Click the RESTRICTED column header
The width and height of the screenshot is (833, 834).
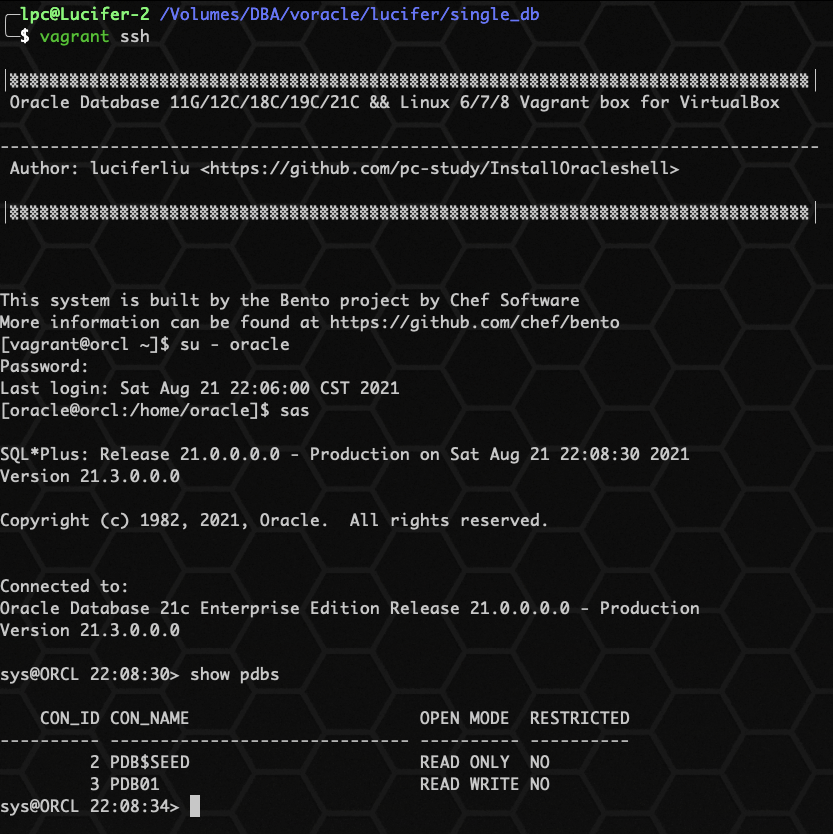click(x=580, y=719)
